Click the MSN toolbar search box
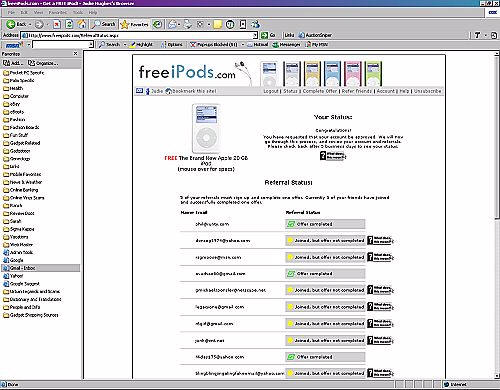This screenshot has width=500, height=390. (61, 44)
